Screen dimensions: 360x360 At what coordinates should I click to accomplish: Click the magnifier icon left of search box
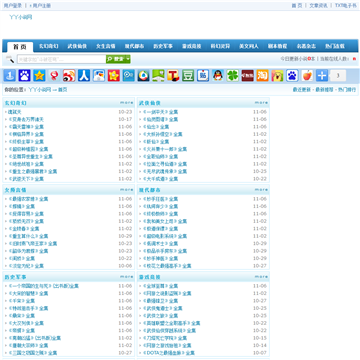(x=10, y=59)
